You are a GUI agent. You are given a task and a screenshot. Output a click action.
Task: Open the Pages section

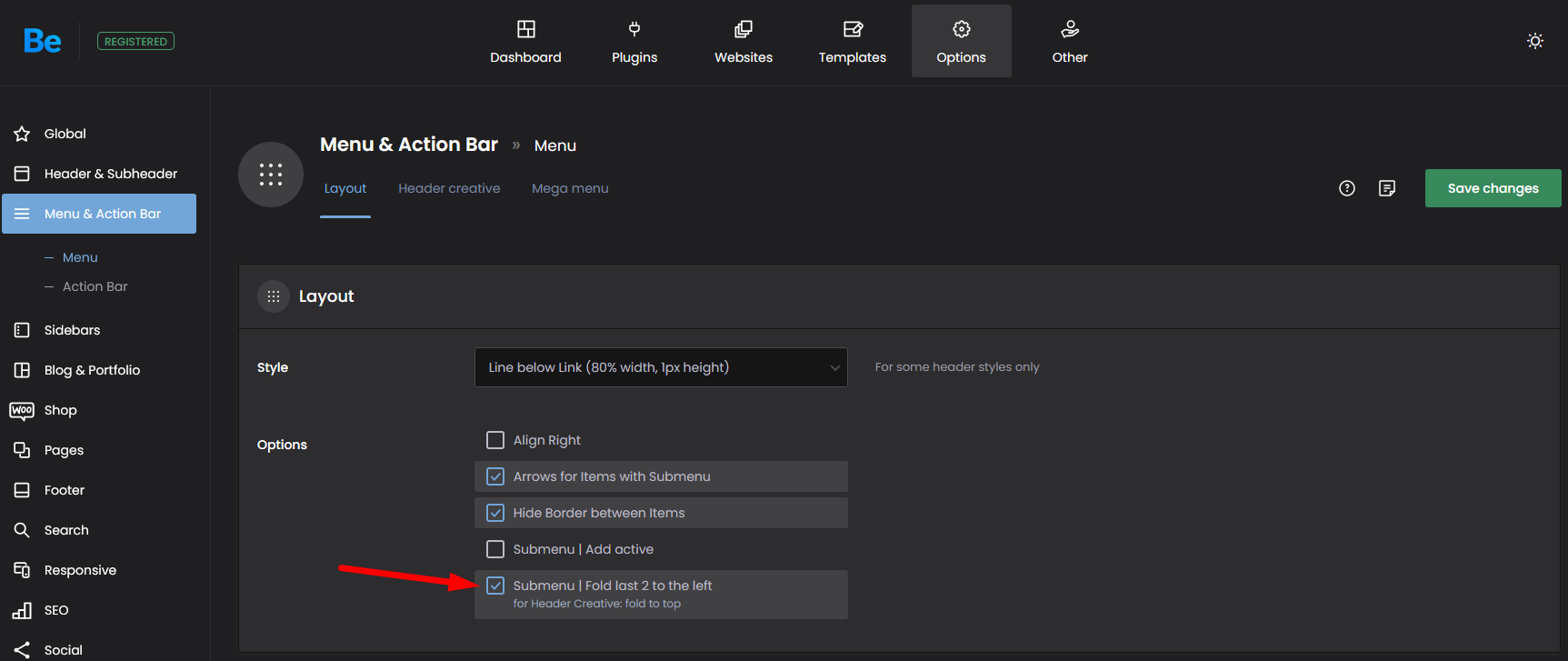pyautogui.click(x=64, y=450)
